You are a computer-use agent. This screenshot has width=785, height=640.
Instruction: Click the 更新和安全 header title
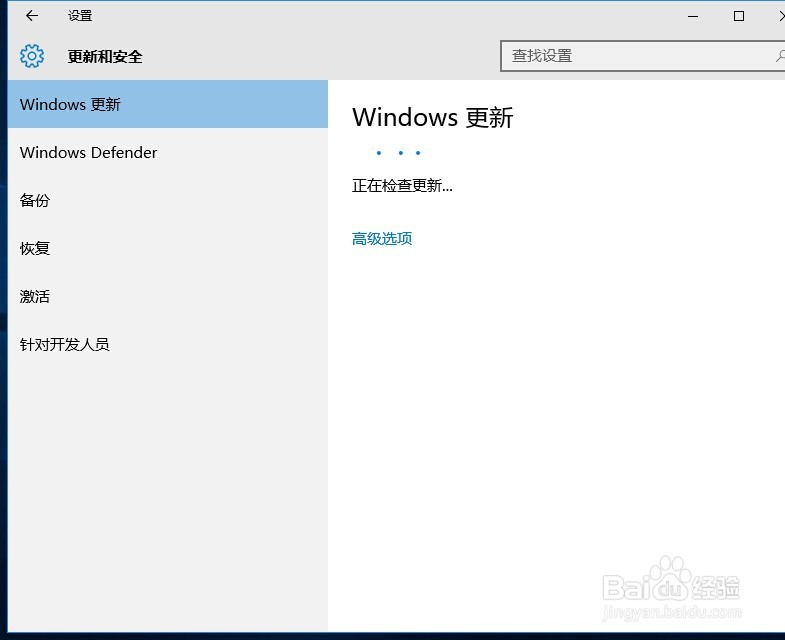pos(105,57)
